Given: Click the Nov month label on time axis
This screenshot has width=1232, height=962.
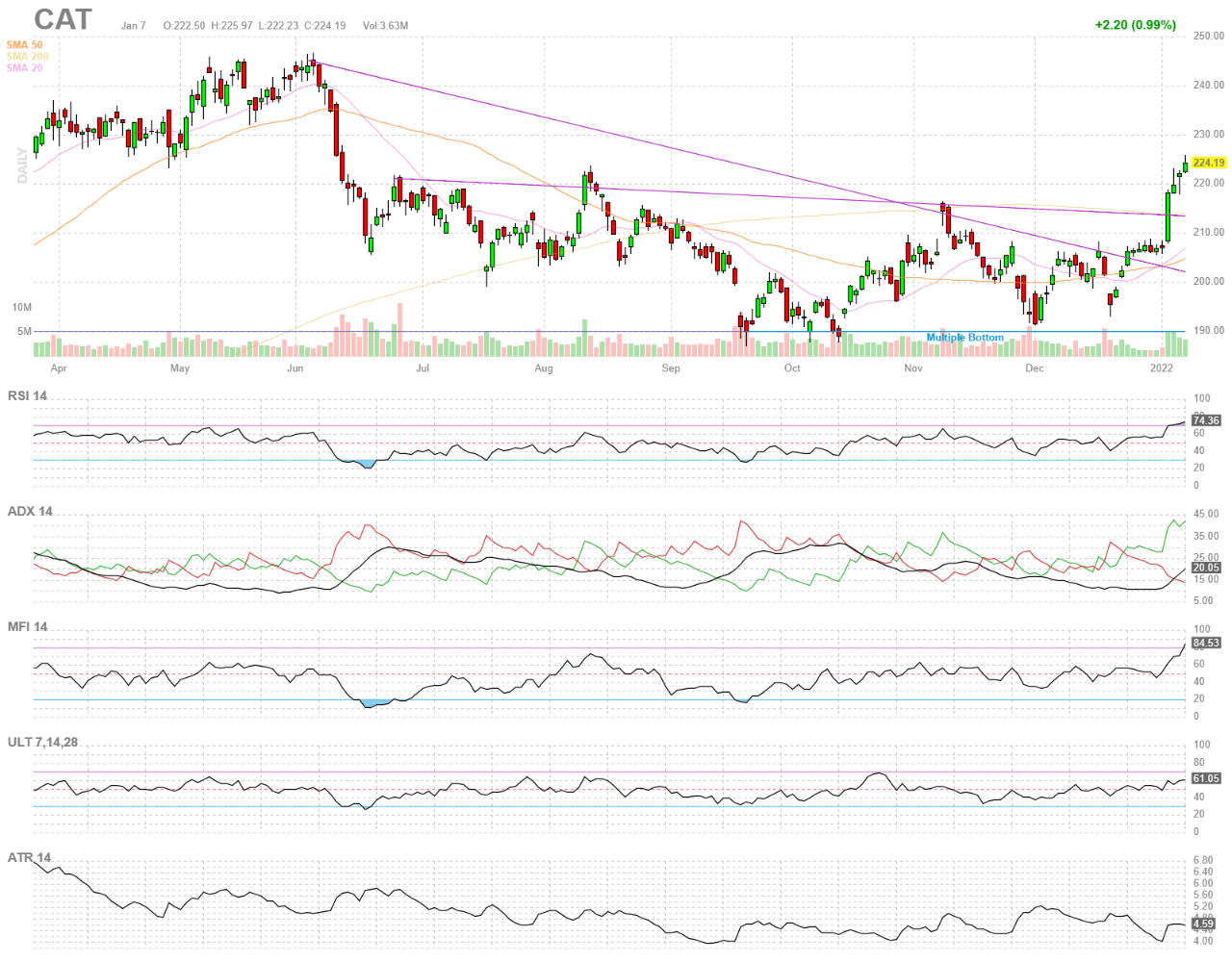Looking at the screenshot, I should pyautogui.click(x=913, y=368).
